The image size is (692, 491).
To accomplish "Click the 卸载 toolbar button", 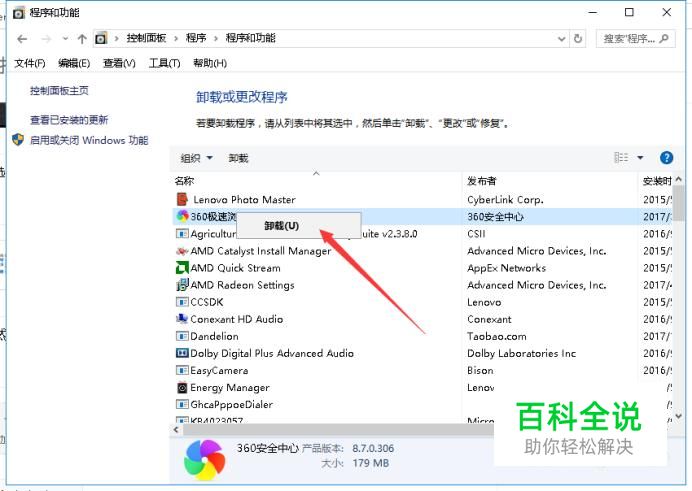I will point(238,158).
